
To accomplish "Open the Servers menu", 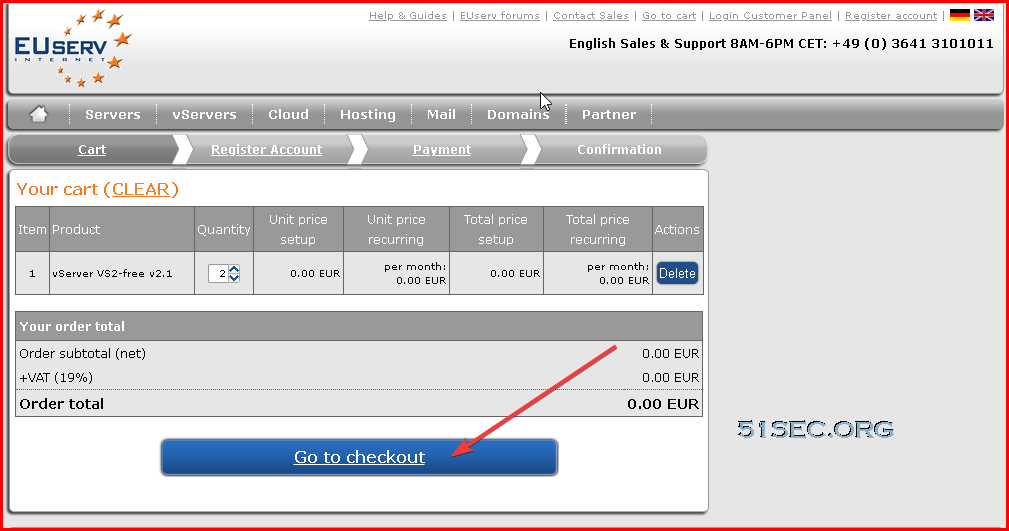I will click(x=113, y=115).
